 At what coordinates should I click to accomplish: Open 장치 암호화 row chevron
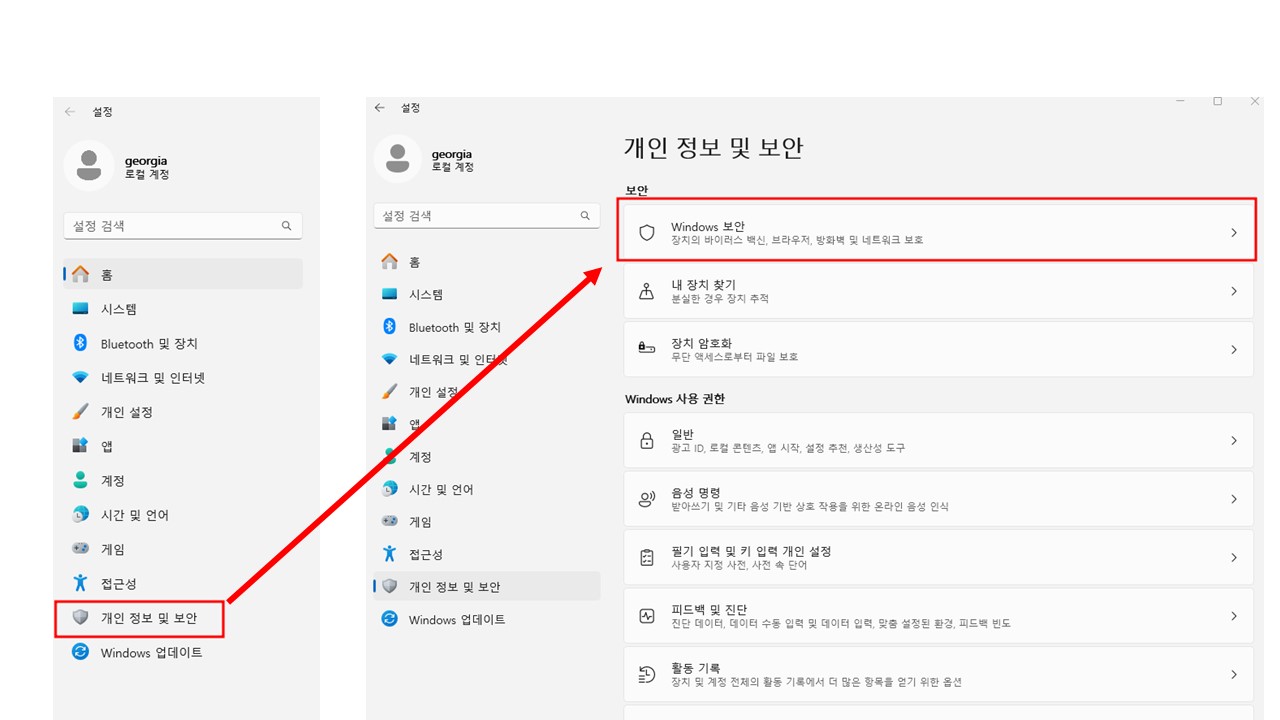coord(1234,349)
